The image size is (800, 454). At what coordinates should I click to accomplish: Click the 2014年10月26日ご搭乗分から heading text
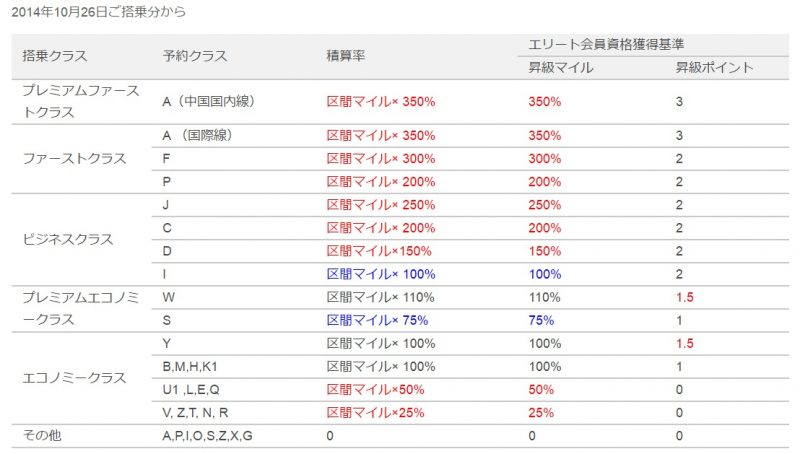point(98,12)
